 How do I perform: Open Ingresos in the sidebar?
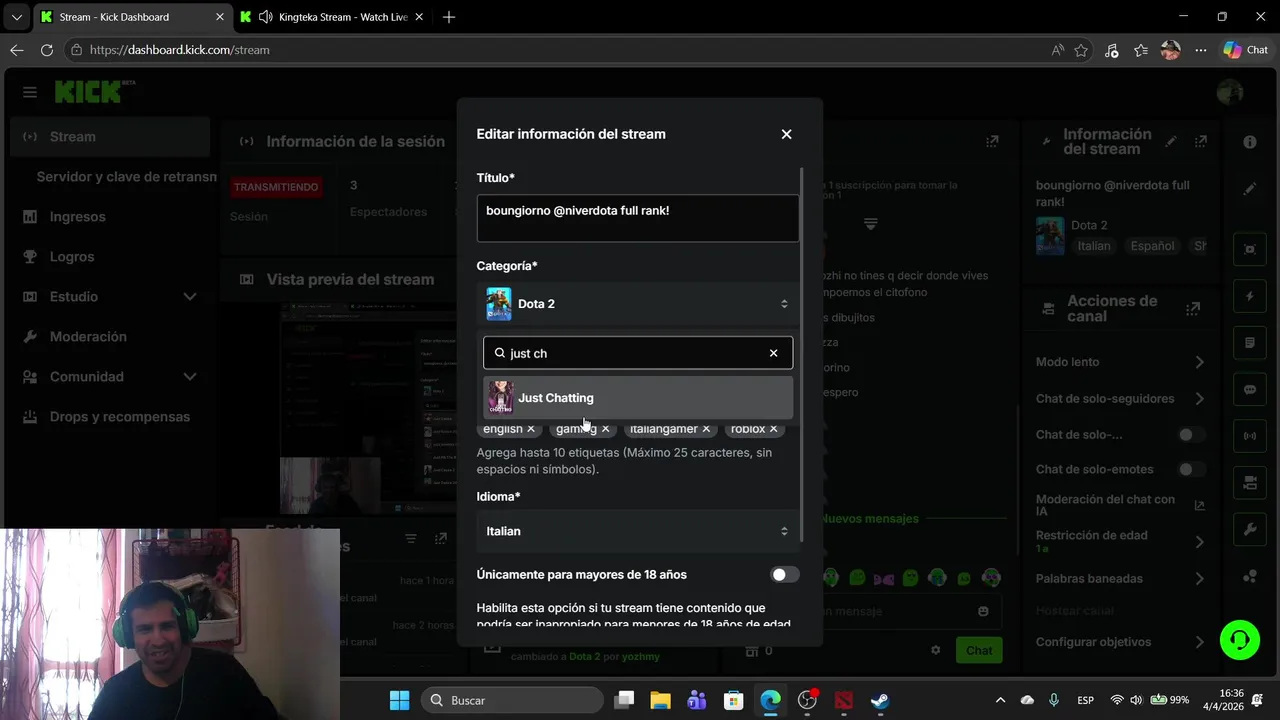pyautogui.click(x=110, y=216)
